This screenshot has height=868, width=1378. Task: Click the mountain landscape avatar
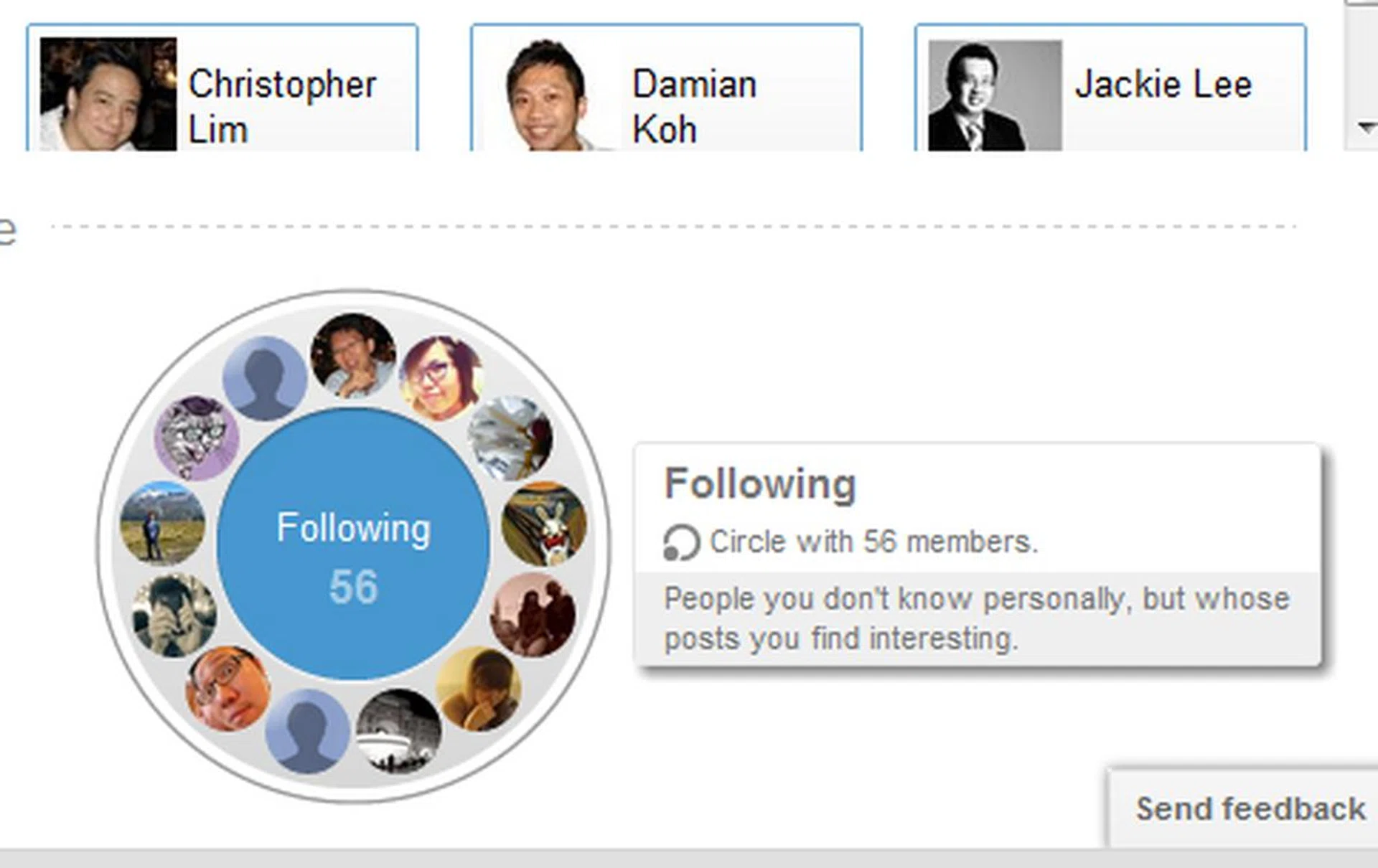[162, 523]
